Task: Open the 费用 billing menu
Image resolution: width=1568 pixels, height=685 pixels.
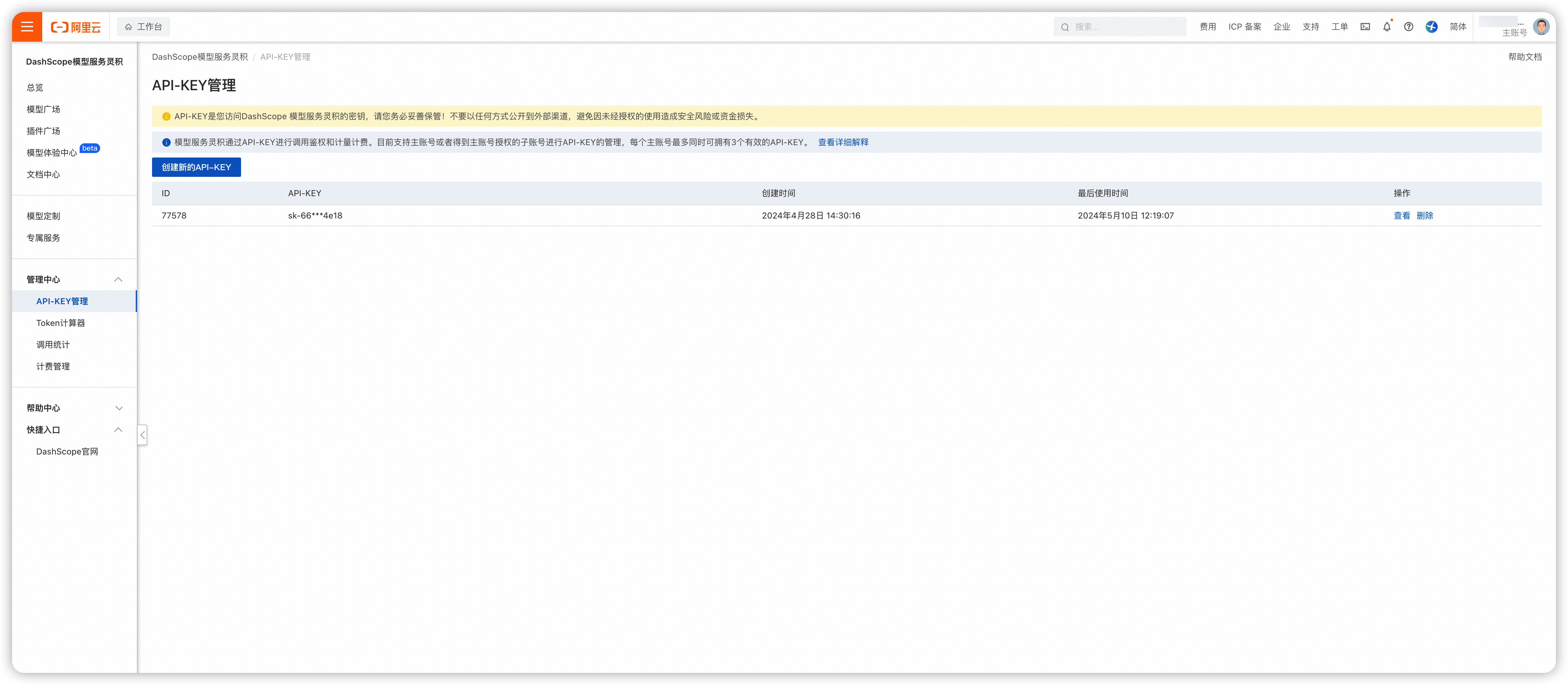Action: click(1208, 26)
